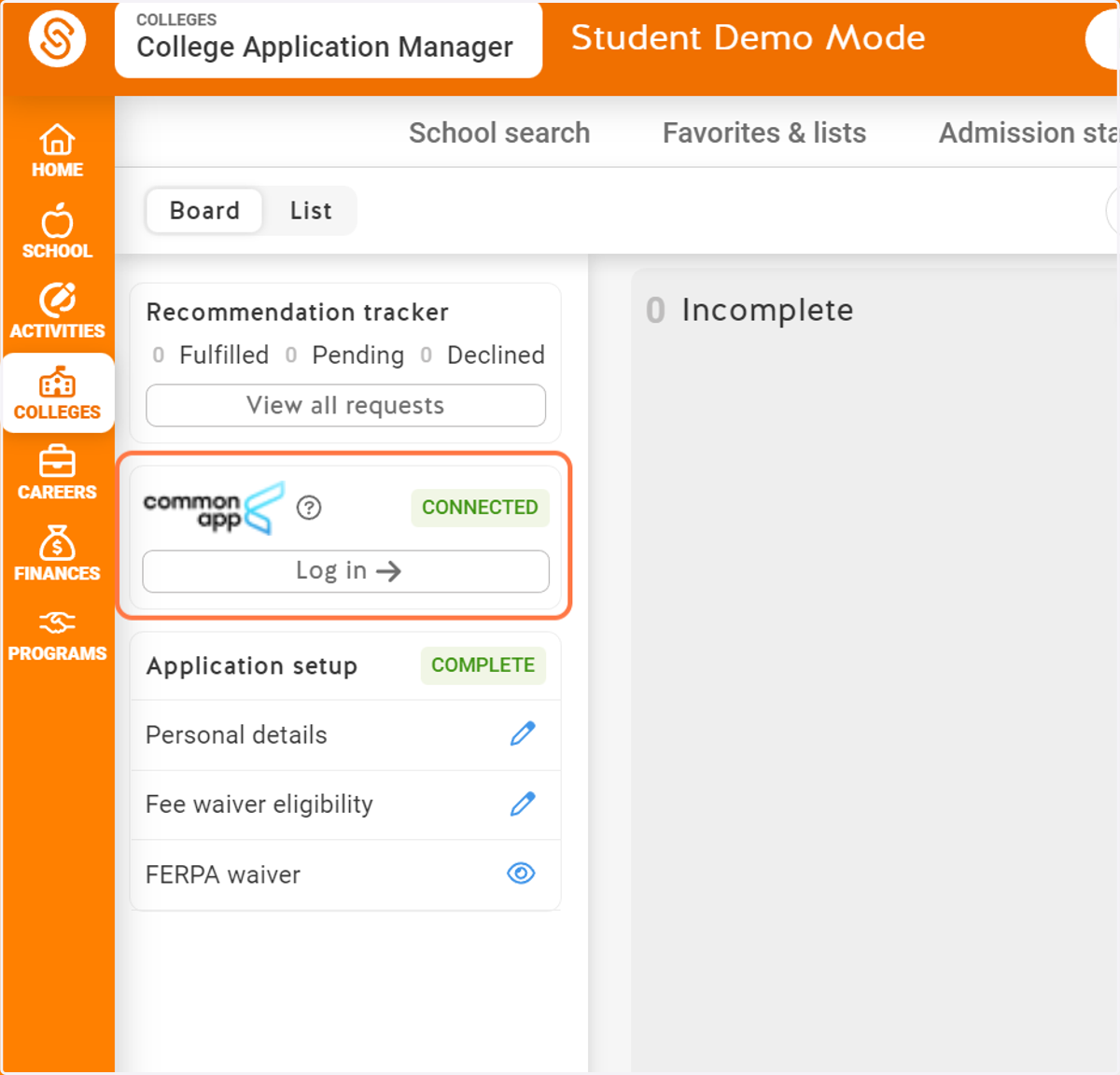Click the Application setup heading
This screenshot has height=1075, width=1120.
(252, 666)
